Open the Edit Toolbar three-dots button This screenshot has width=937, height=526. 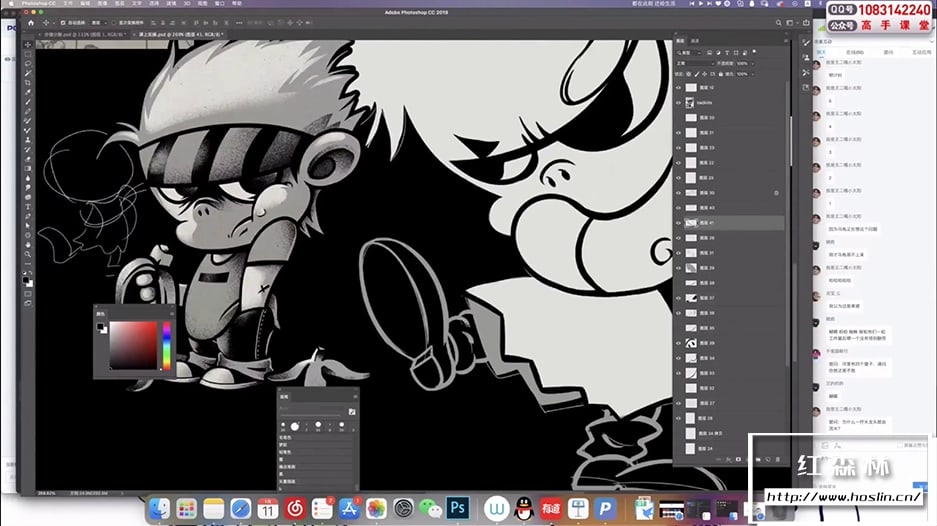[28, 264]
